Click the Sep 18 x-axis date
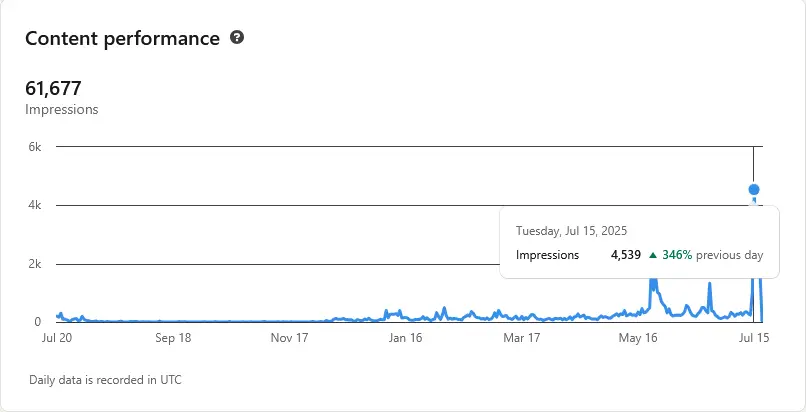The image size is (806, 412). 173,338
